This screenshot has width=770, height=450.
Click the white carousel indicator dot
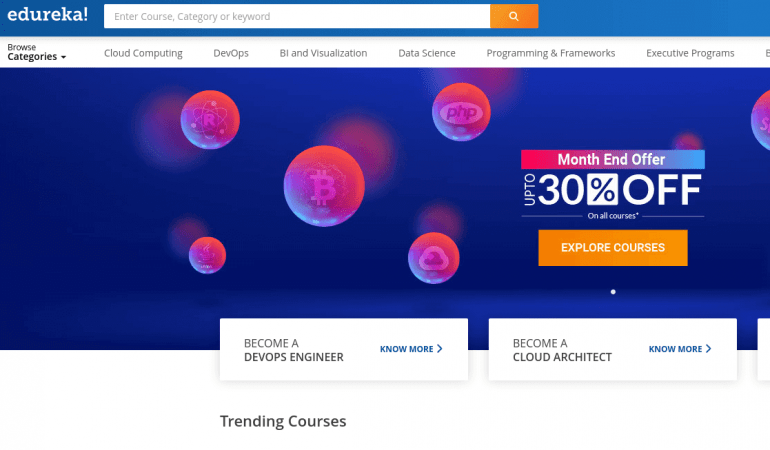coord(613,292)
